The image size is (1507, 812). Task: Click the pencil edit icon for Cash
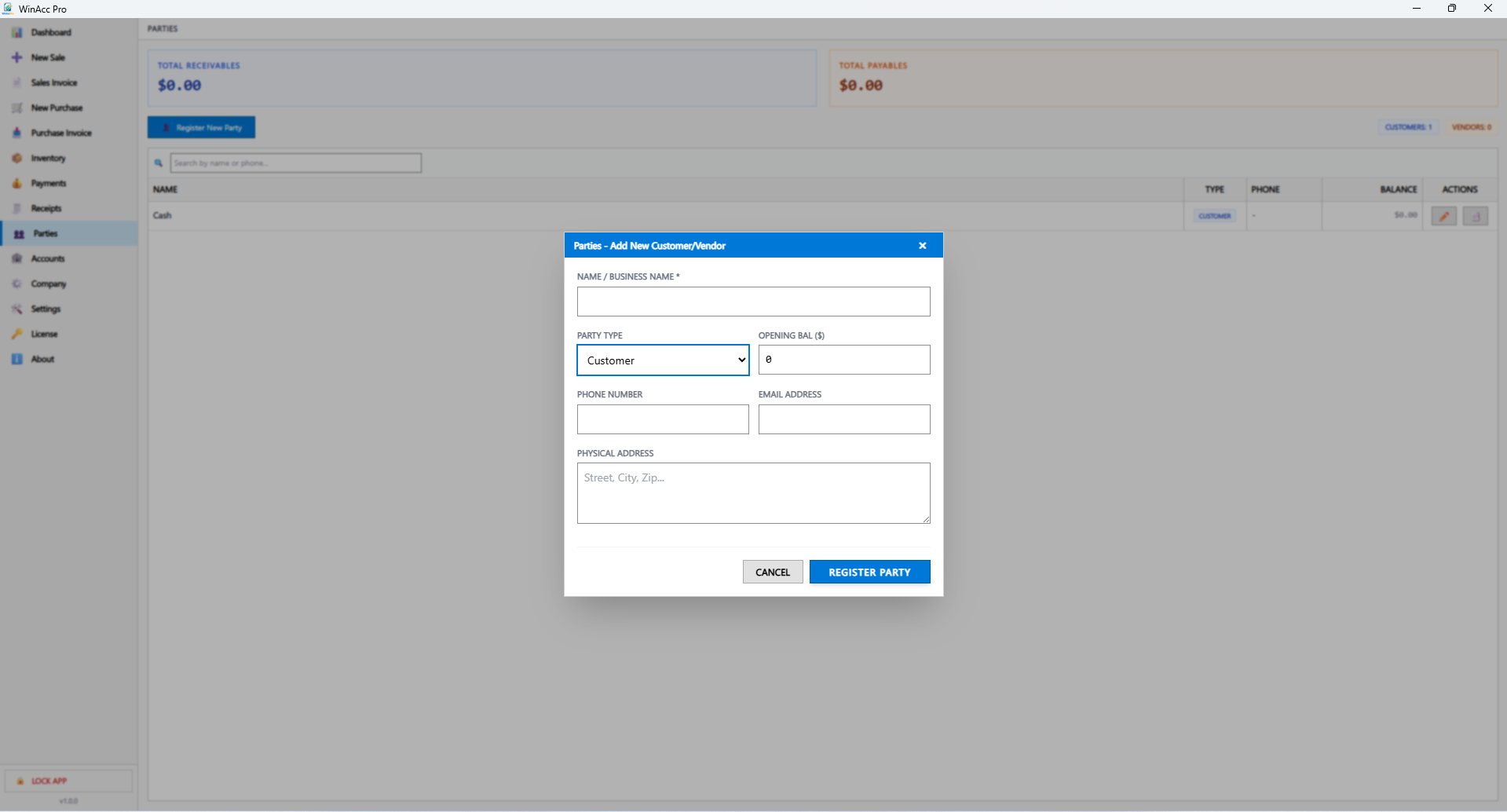[x=1443, y=216]
